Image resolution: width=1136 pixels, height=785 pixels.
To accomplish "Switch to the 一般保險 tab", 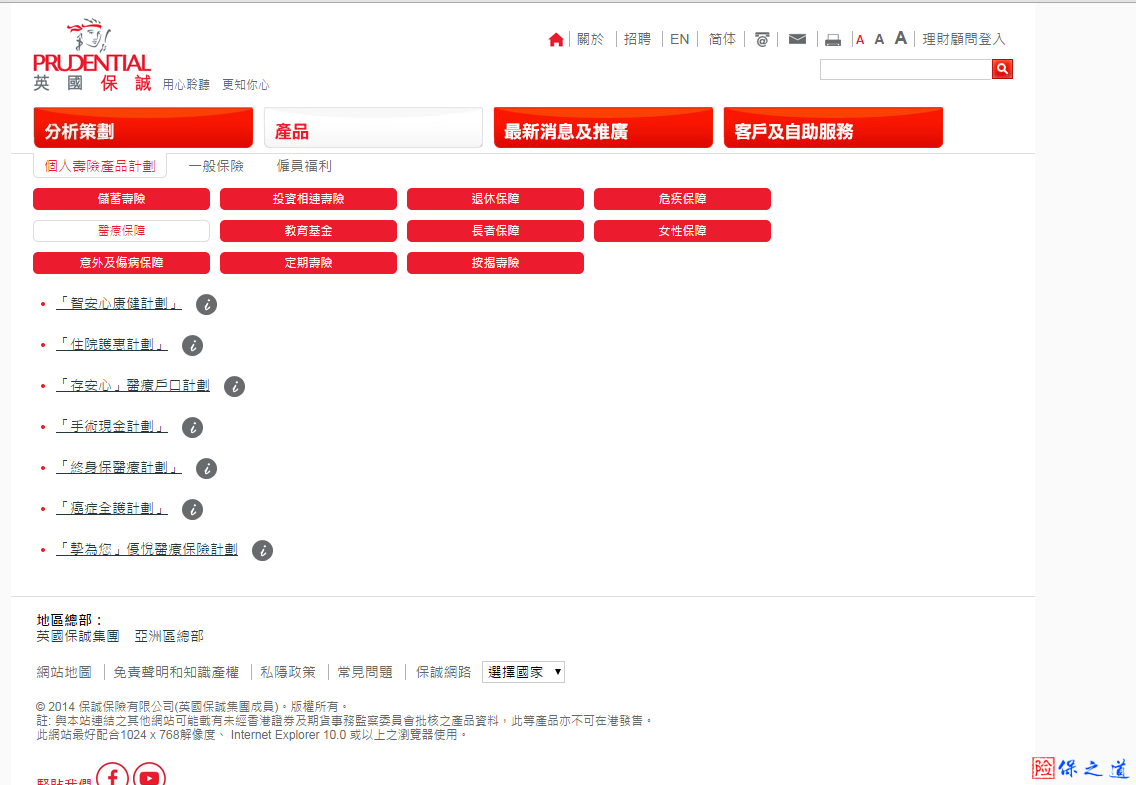I will (x=216, y=166).
